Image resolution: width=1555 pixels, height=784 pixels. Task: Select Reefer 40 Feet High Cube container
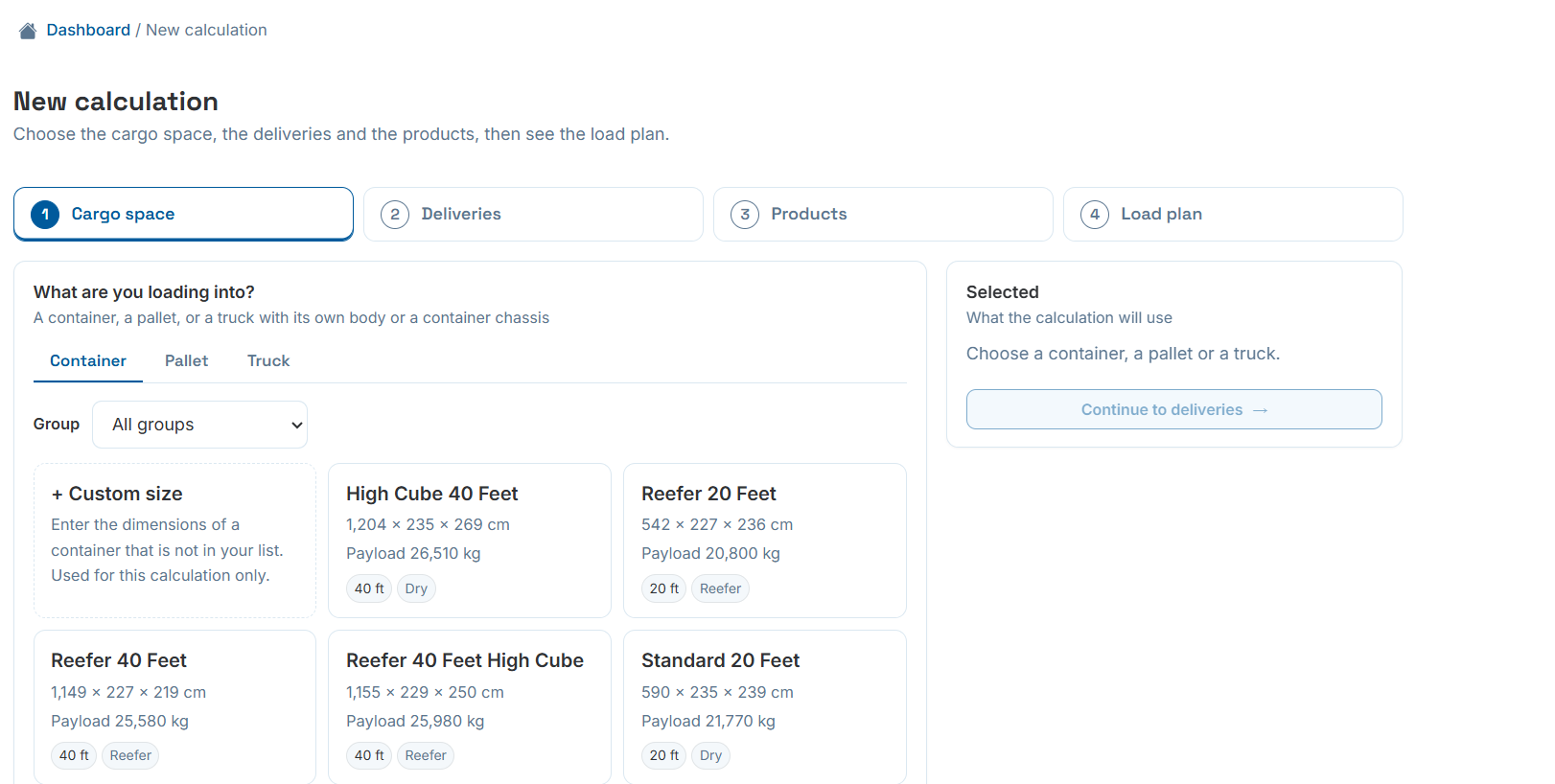pos(470,707)
